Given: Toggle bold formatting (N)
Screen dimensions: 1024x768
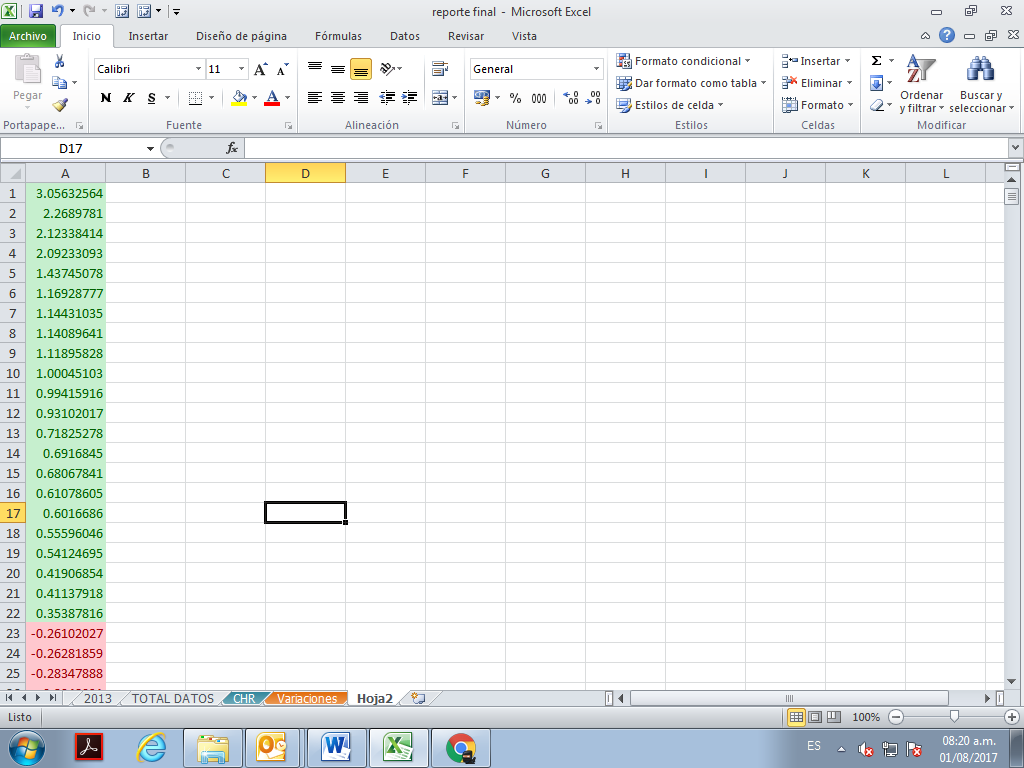Looking at the screenshot, I should pyautogui.click(x=106, y=98).
